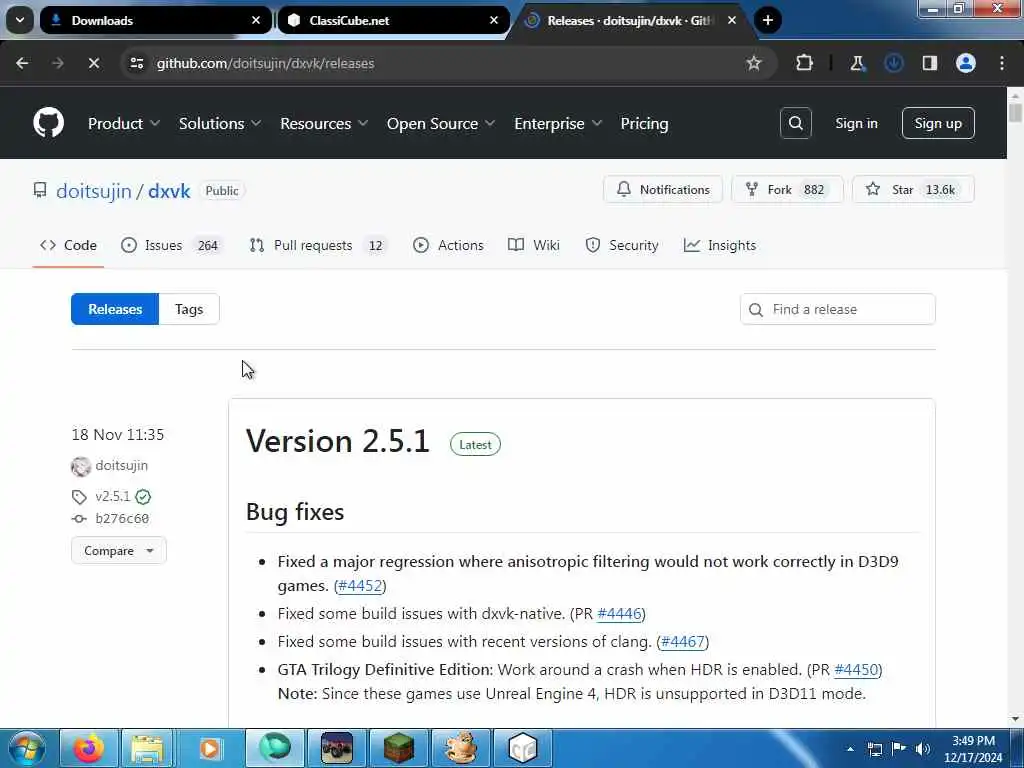Go back to the previous page
The height and width of the screenshot is (768, 1024).
click(22, 63)
